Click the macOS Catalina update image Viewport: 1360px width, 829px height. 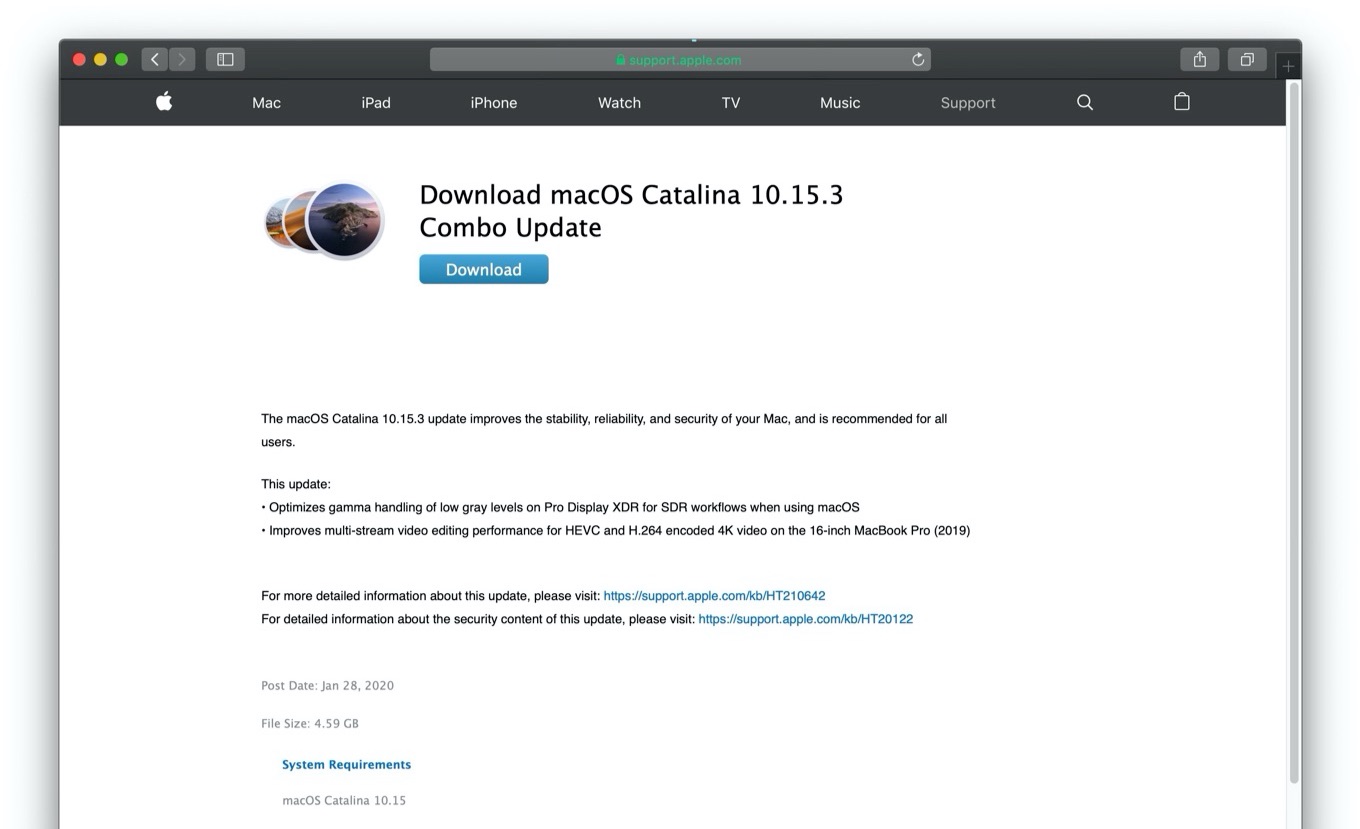[325, 220]
